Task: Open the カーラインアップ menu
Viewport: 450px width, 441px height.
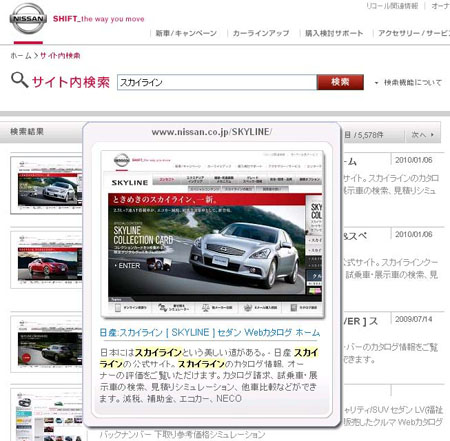Action: point(261,33)
